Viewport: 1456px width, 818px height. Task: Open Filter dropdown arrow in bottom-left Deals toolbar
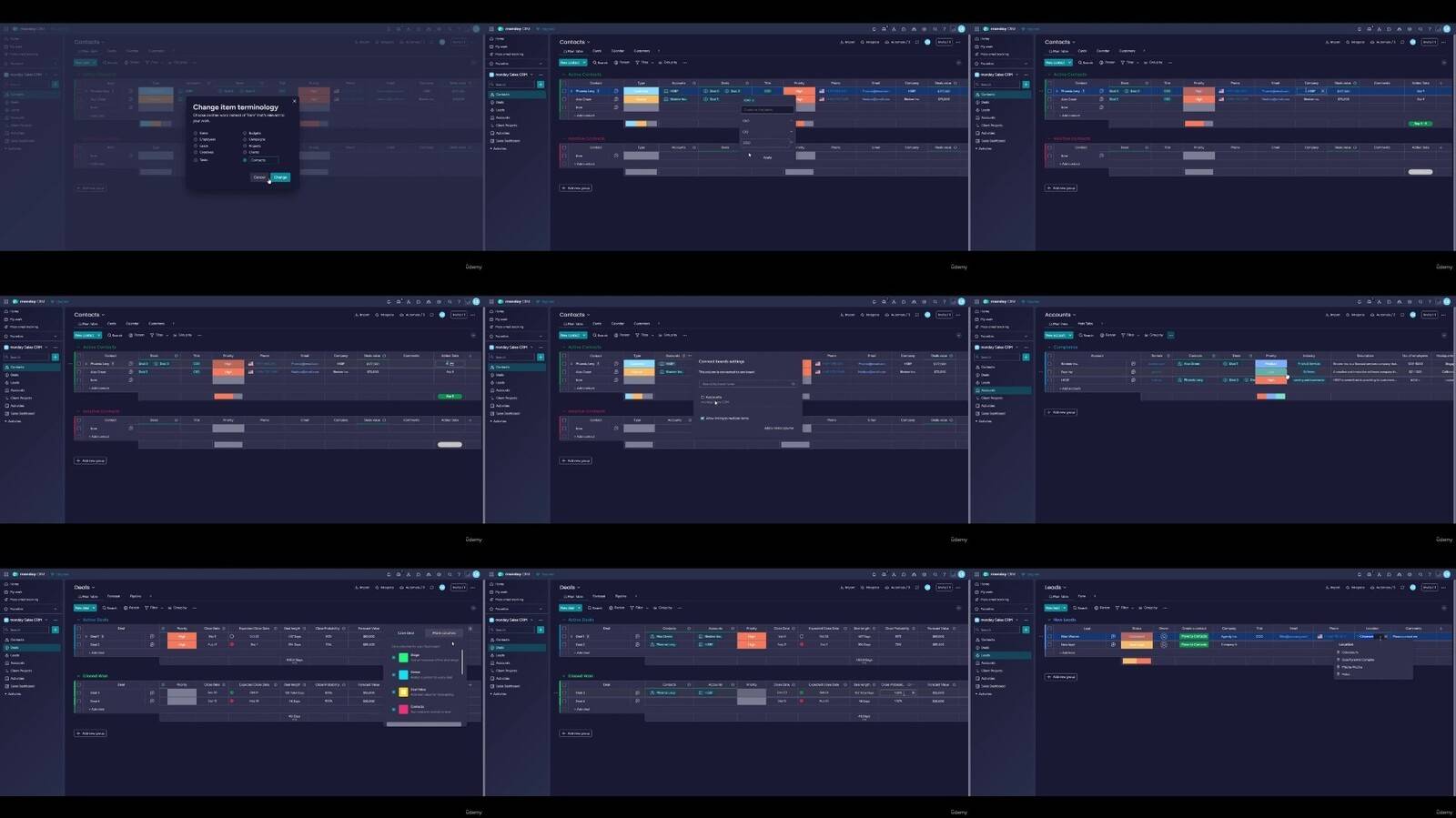point(162,608)
